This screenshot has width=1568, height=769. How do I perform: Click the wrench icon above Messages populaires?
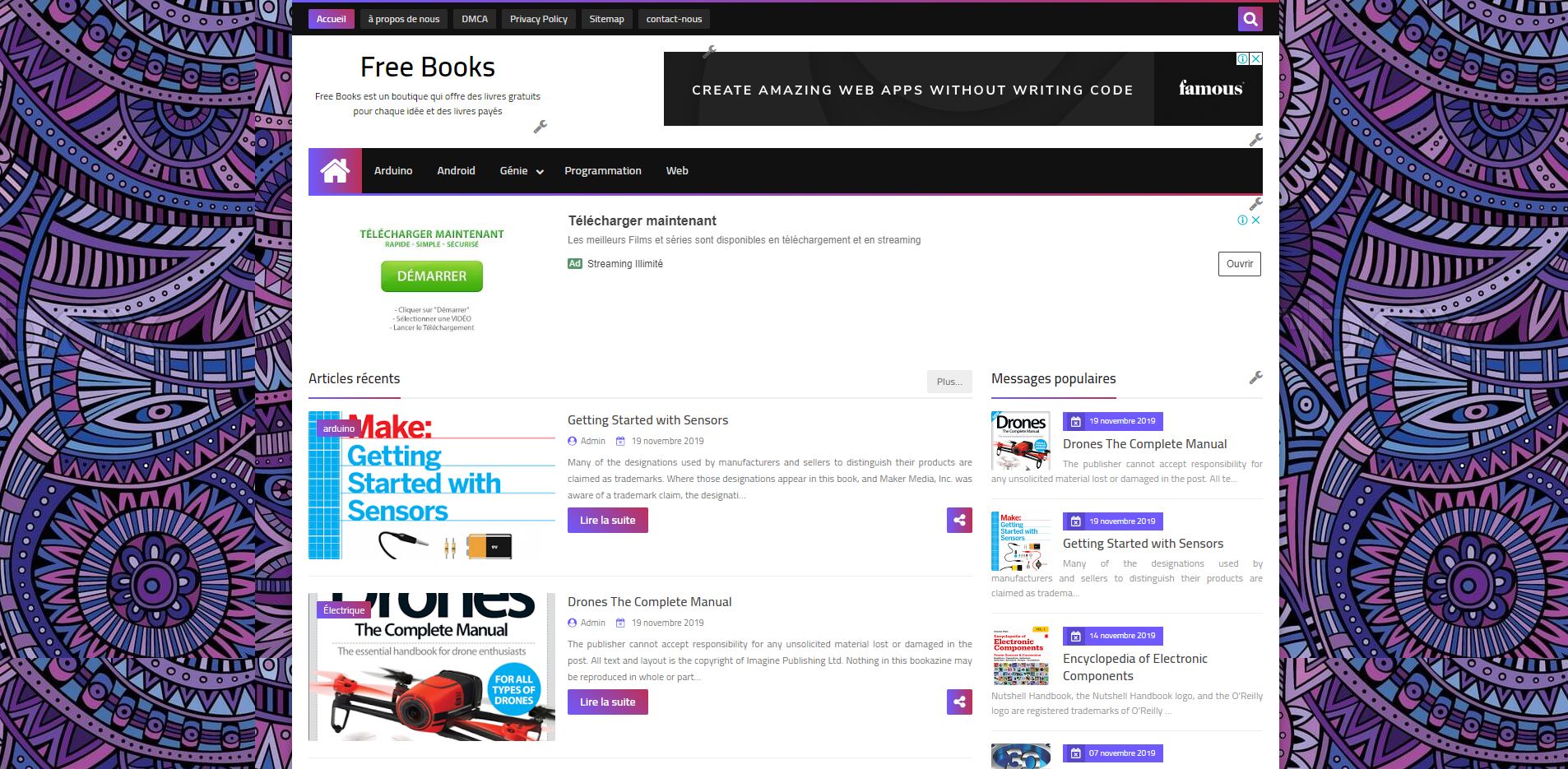coord(1256,377)
